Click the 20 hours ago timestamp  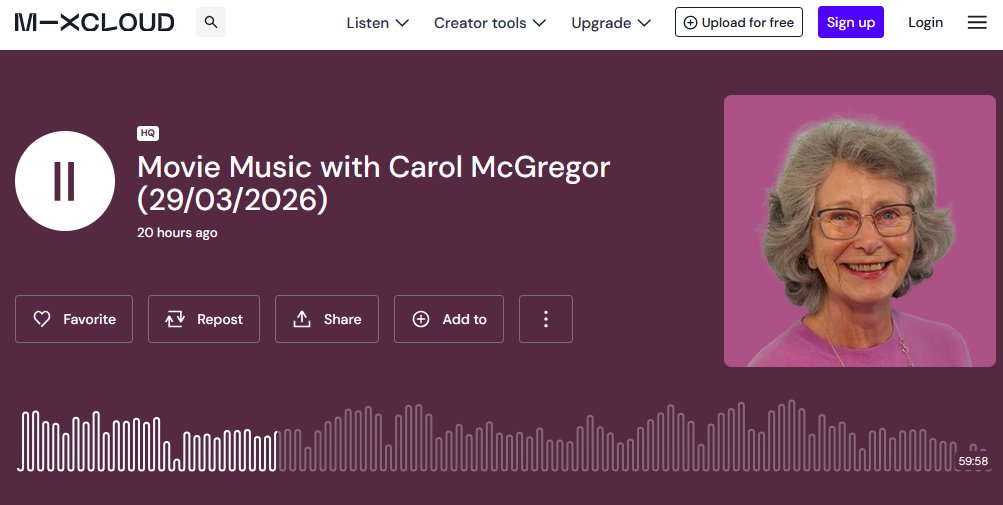[x=177, y=232]
